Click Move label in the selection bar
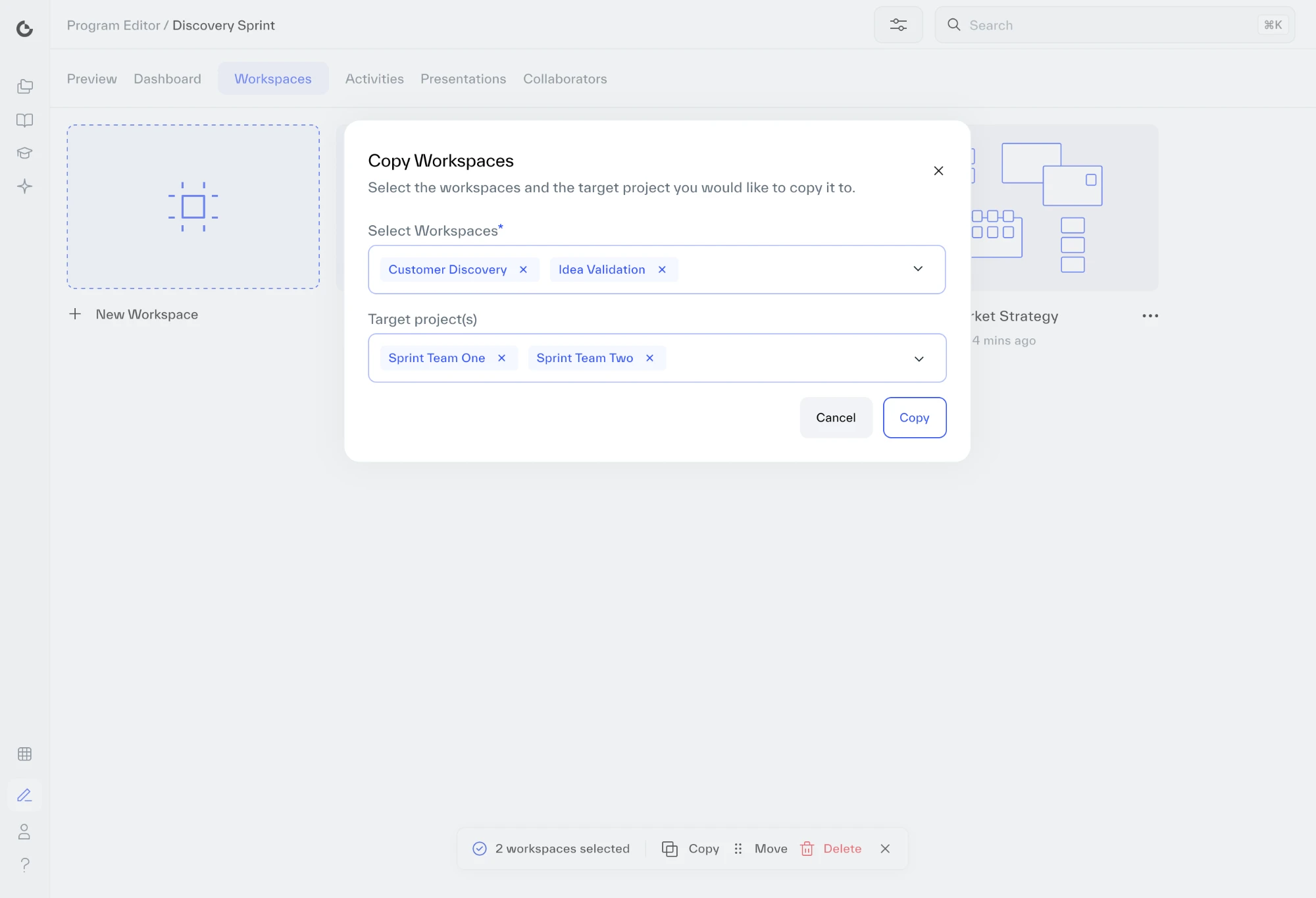This screenshot has width=1316, height=898. pyautogui.click(x=771, y=849)
